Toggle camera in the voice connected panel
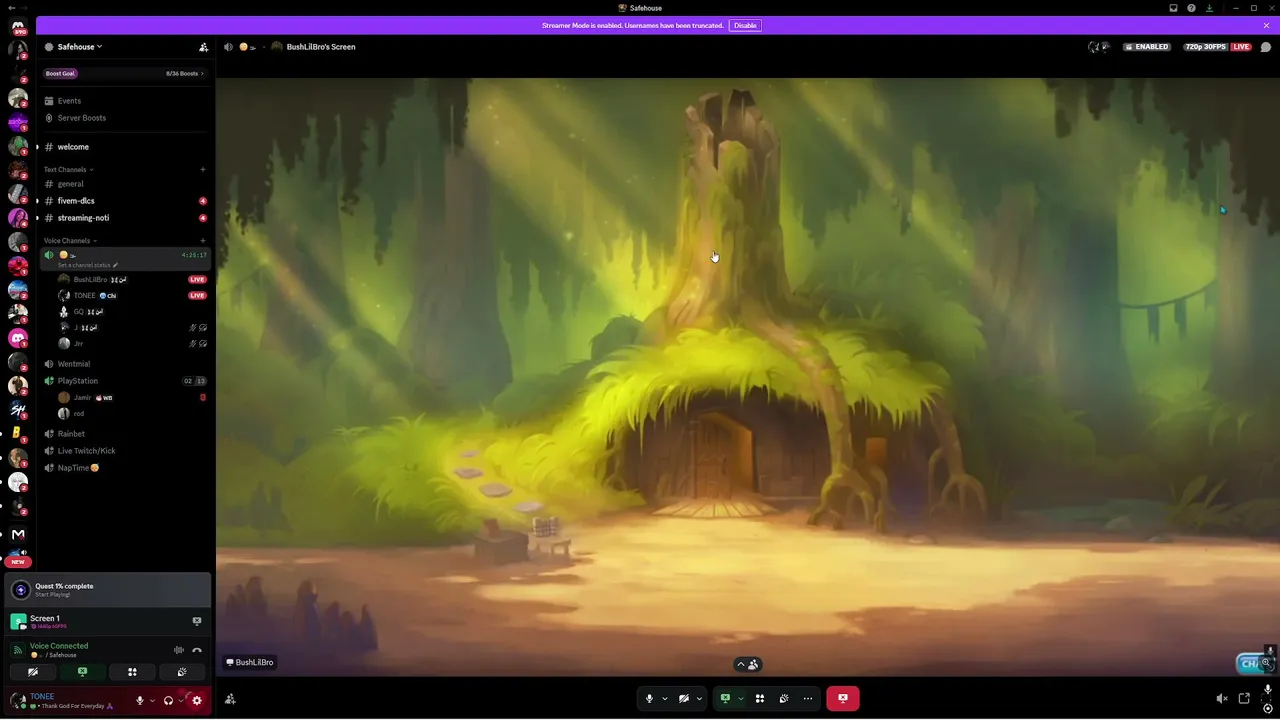Screen dimensions: 1280x720 pyautogui.click(x=32, y=672)
